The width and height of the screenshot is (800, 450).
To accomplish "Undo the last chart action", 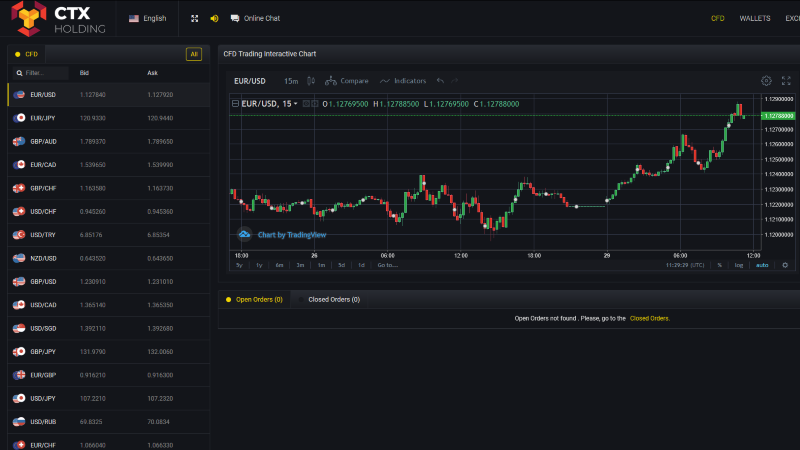I will click(440, 81).
